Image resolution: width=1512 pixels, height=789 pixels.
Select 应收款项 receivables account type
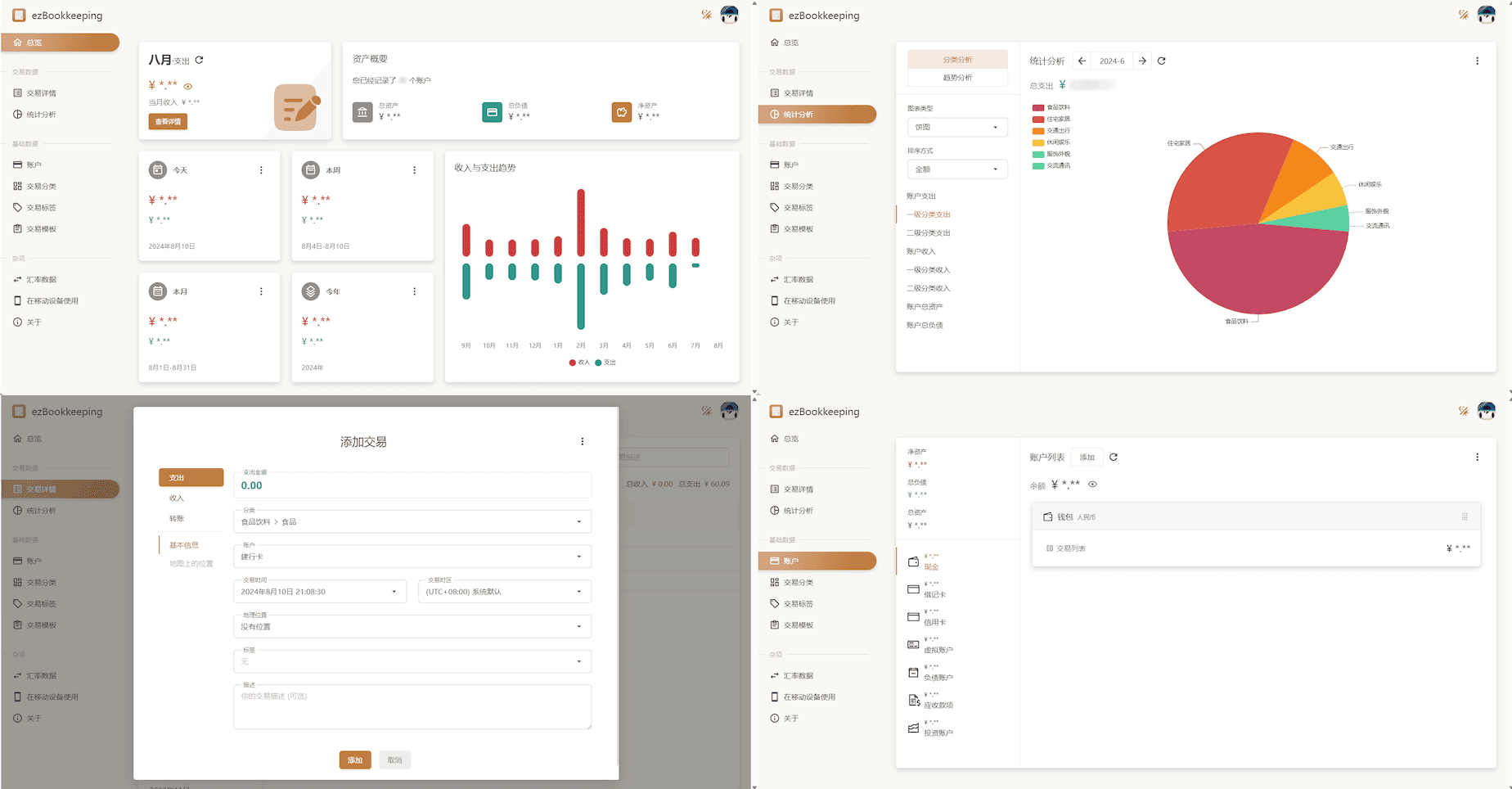(x=935, y=702)
